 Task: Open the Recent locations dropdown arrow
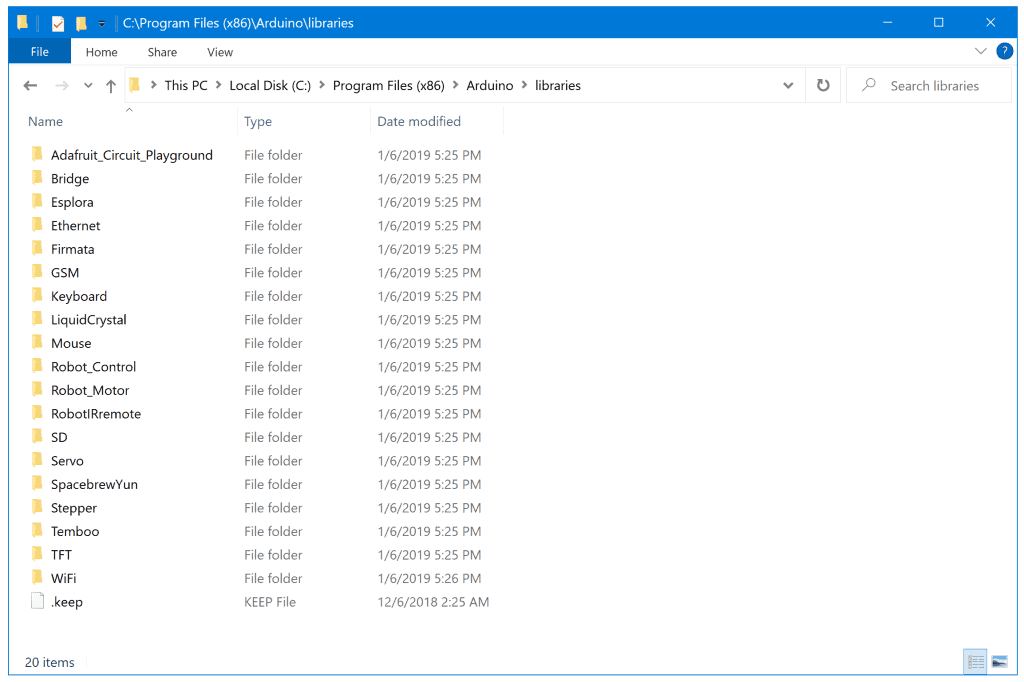coord(88,86)
